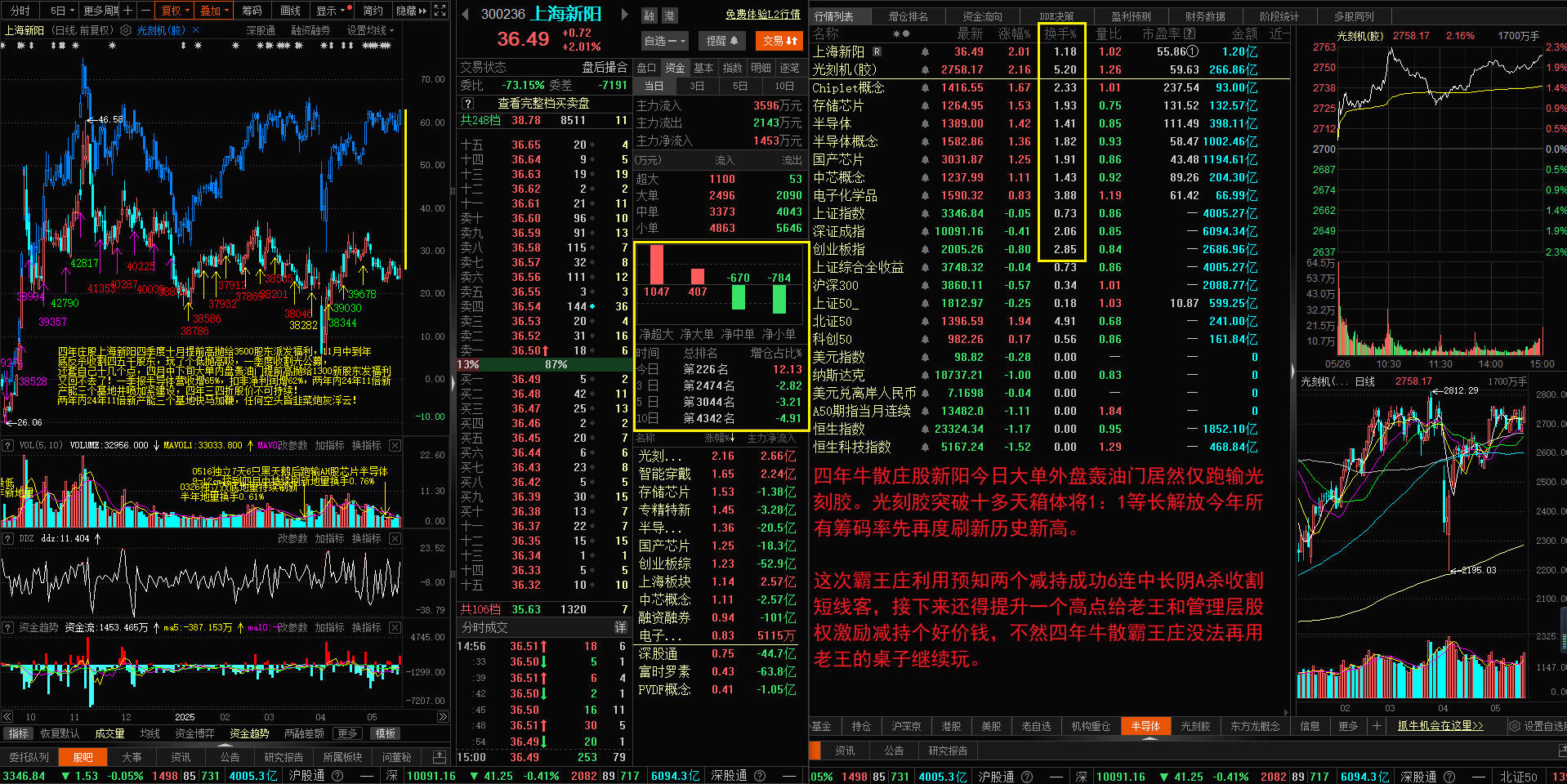Open 抓主机会在这里 link
The width and height of the screenshot is (1567, 784).
(1440, 726)
